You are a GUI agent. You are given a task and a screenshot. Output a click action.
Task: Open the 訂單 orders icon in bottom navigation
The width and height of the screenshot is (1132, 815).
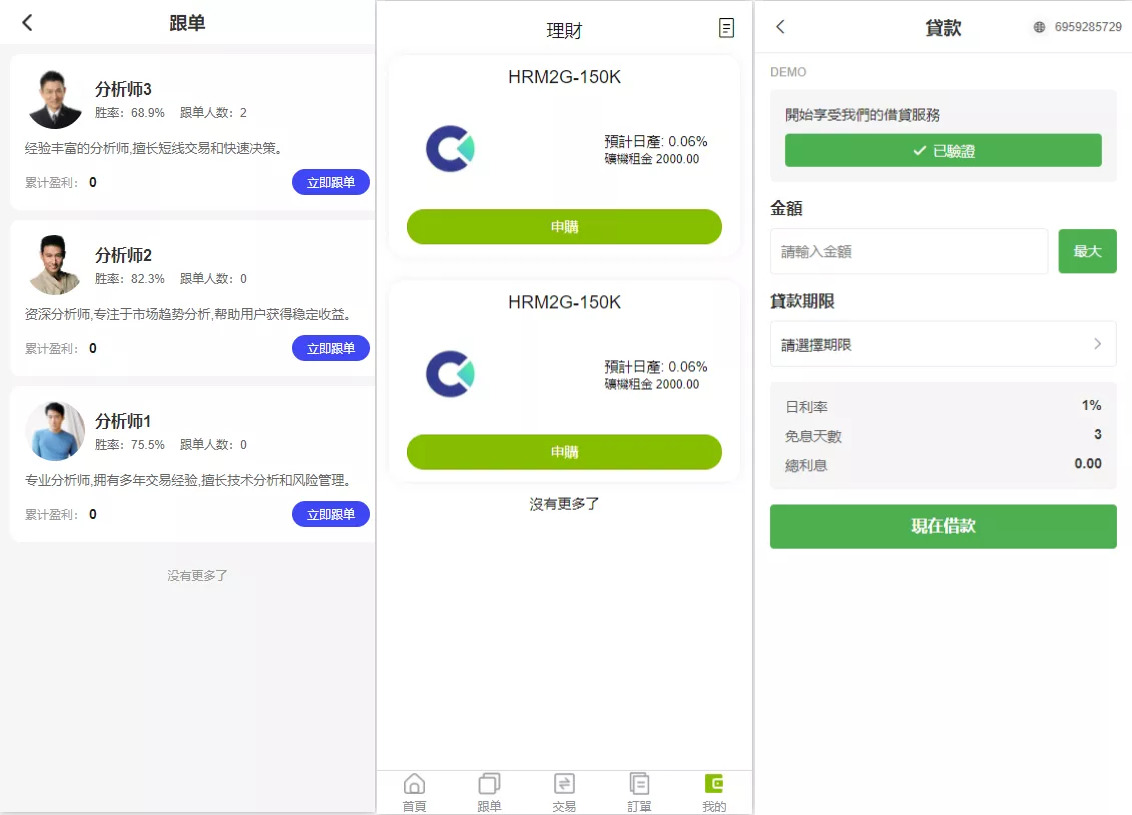(639, 791)
